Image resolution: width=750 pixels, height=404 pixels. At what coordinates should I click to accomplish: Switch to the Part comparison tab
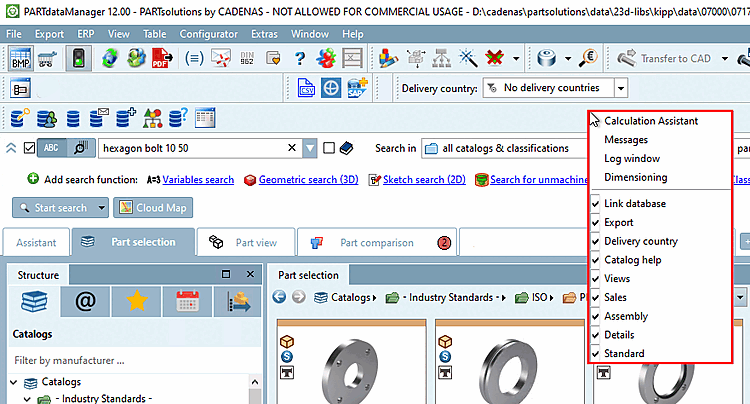pyautogui.click(x=377, y=242)
